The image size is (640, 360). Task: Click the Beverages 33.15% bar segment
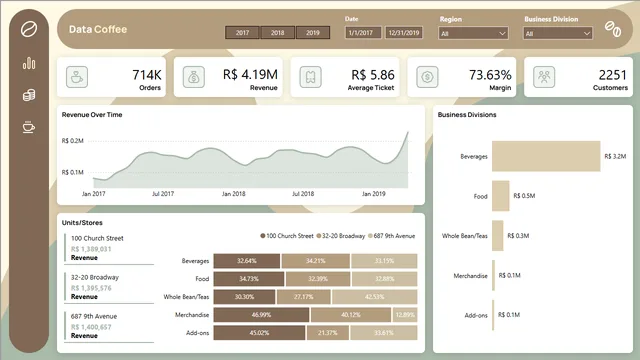[x=384, y=261]
